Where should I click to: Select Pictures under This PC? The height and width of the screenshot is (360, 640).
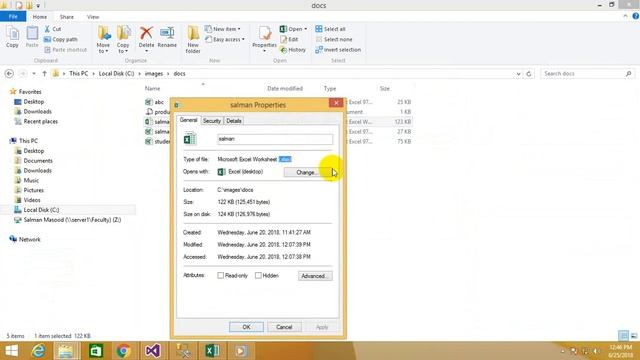click(x=29, y=190)
